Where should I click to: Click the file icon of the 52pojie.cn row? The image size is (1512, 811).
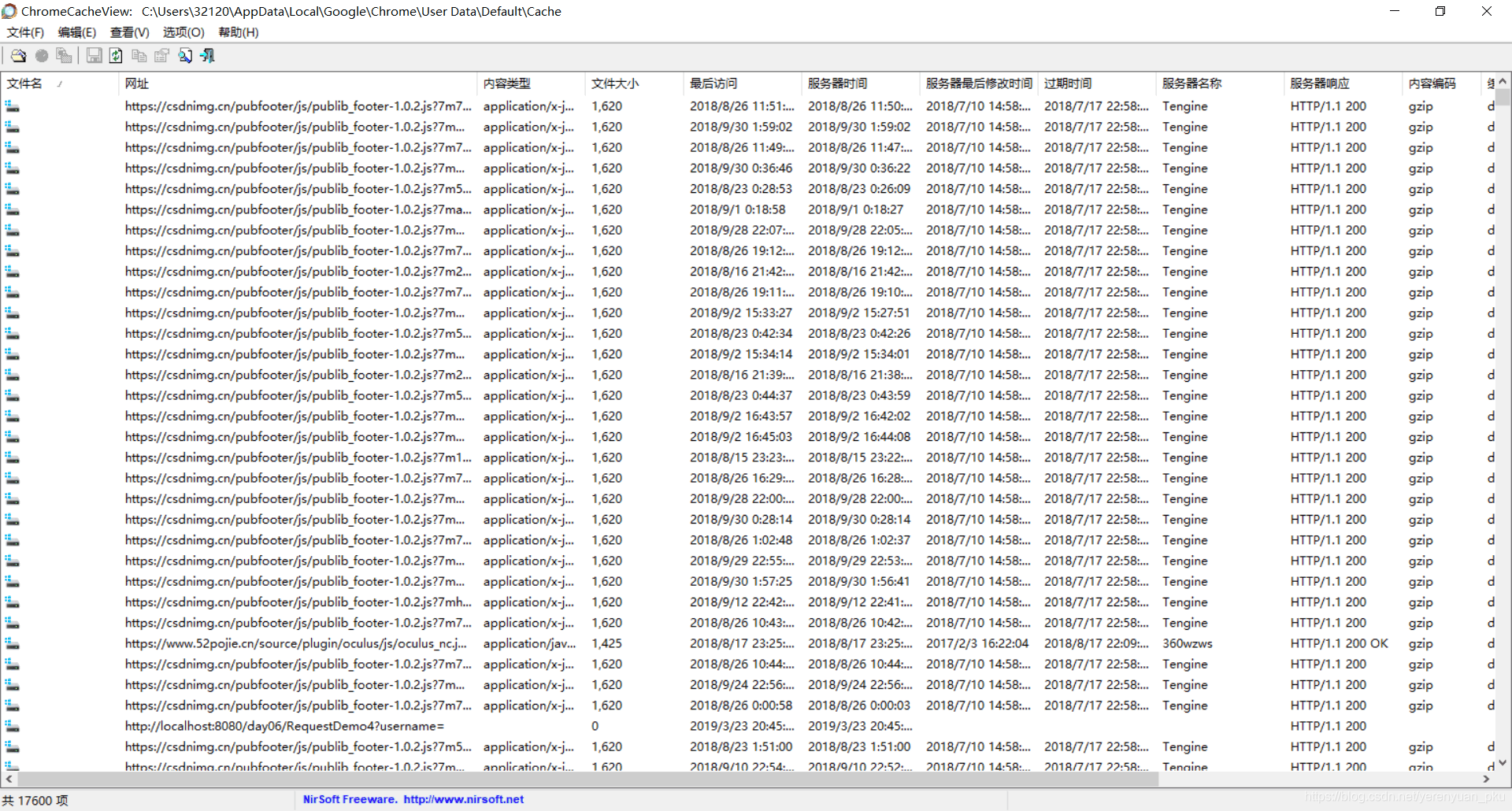(12, 643)
